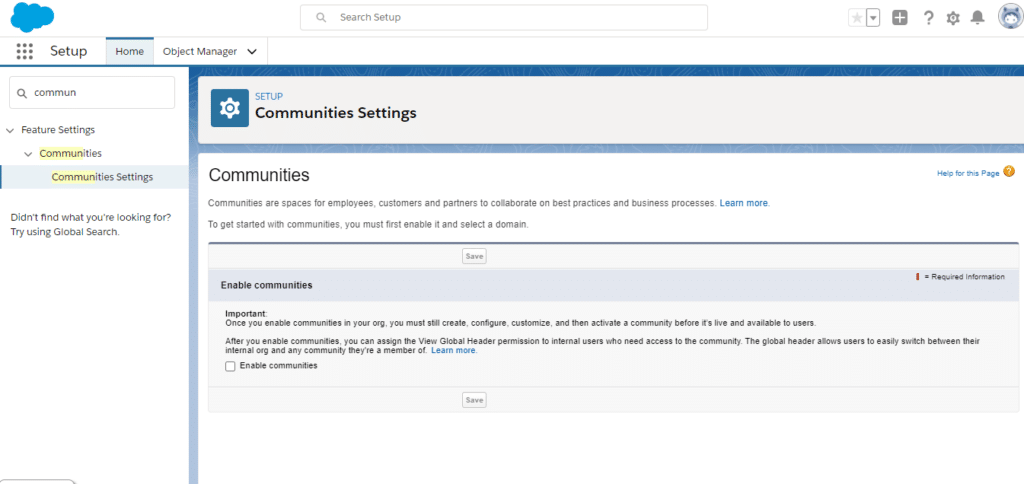Screen dimensions: 1024x484
Task: Open the Object Manager tab
Action: pos(200,51)
